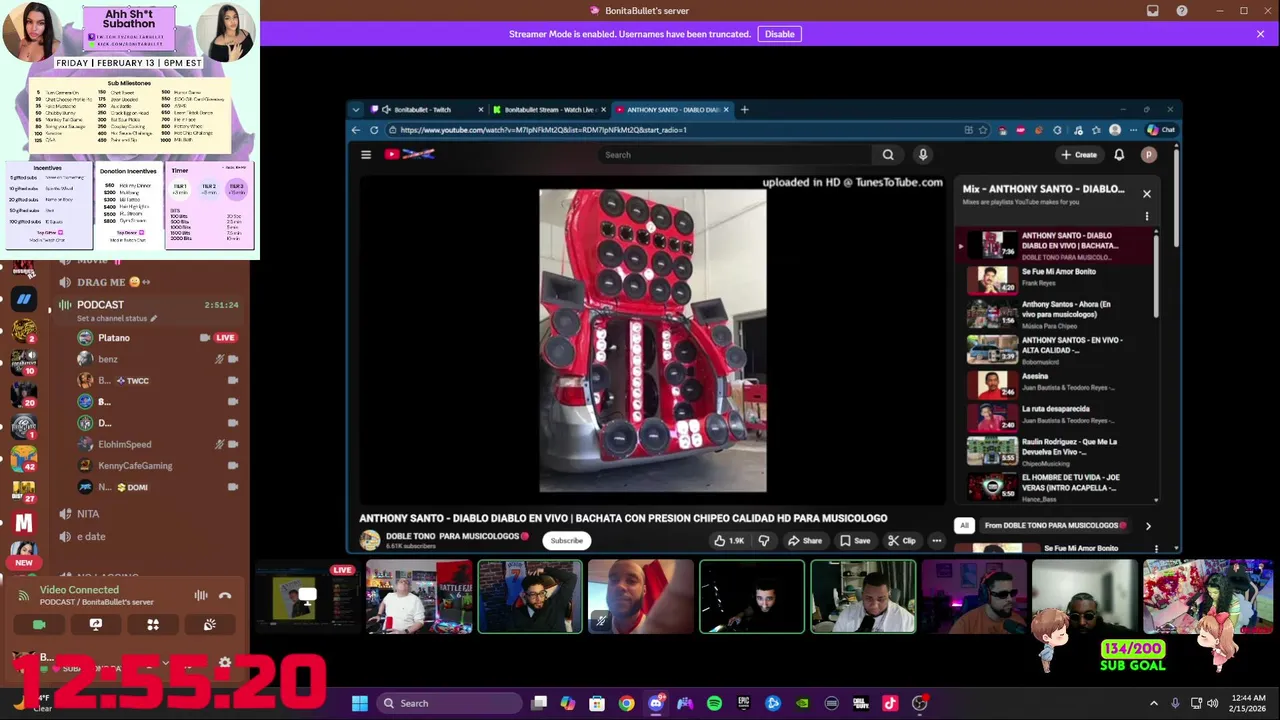Open Mix playlist options three-dot menu
Viewport: 1280px width, 720px height.
coord(1147,216)
